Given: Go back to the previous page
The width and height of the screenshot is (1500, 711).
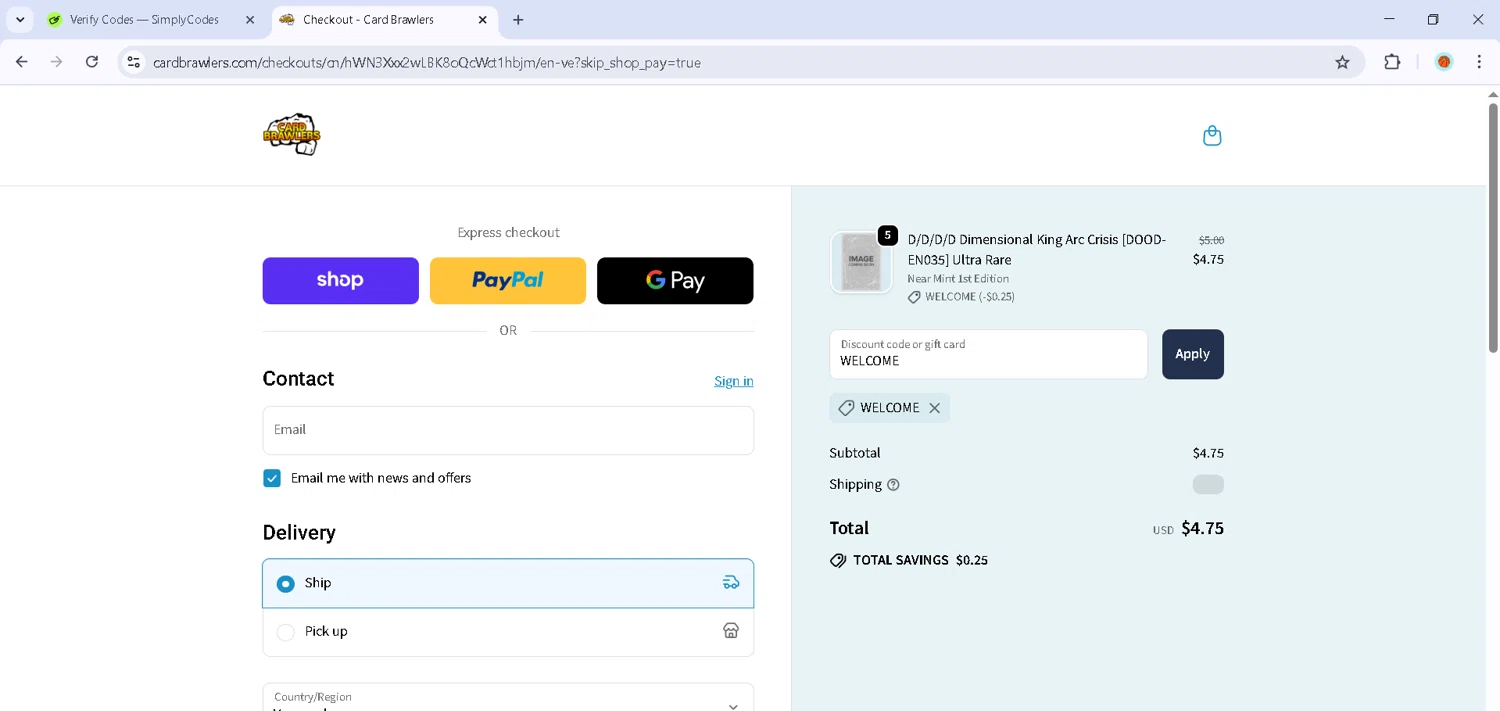Looking at the screenshot, I should (x=22, y=62).
